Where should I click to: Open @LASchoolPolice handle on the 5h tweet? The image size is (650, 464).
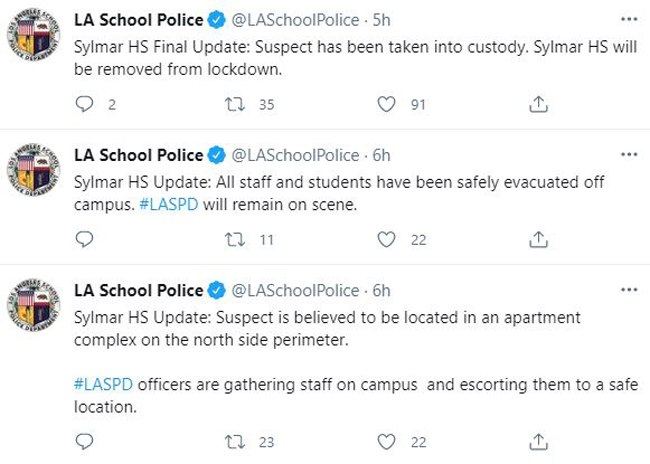tap(295, 20)
